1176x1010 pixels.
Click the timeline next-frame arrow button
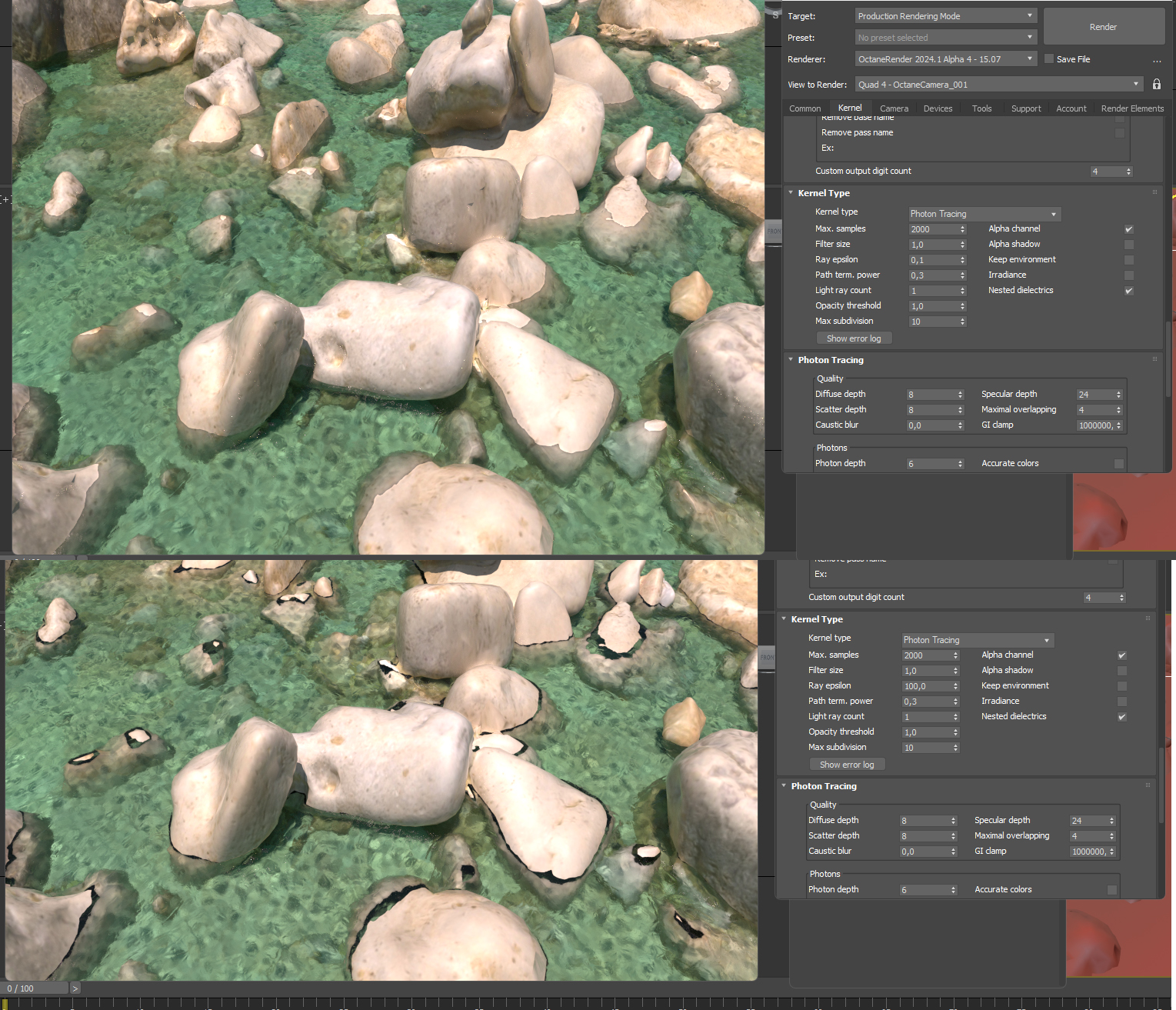click(x=75, y=988)
